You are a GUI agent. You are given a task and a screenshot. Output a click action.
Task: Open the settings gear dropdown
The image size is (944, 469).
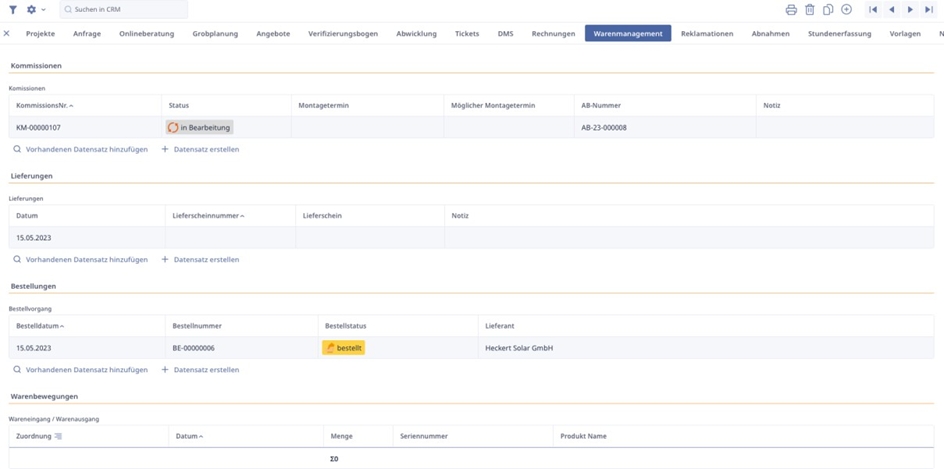tap(34, 10)
